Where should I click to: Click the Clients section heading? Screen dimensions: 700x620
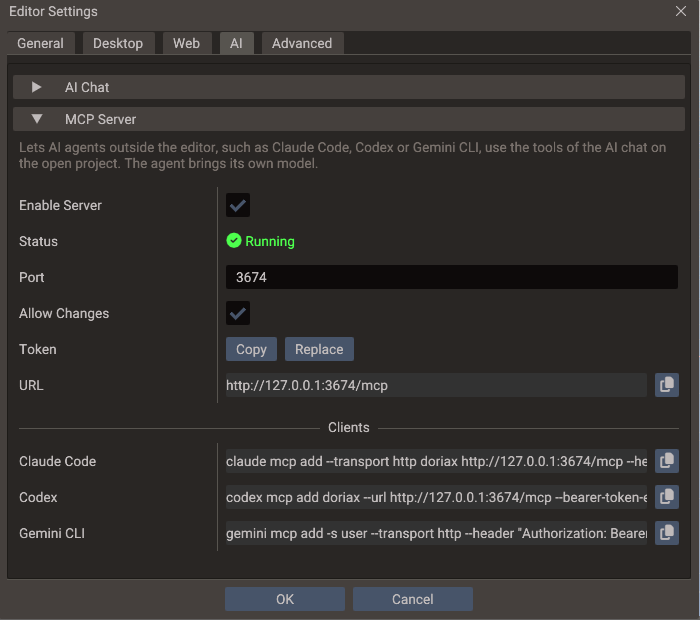349,427
